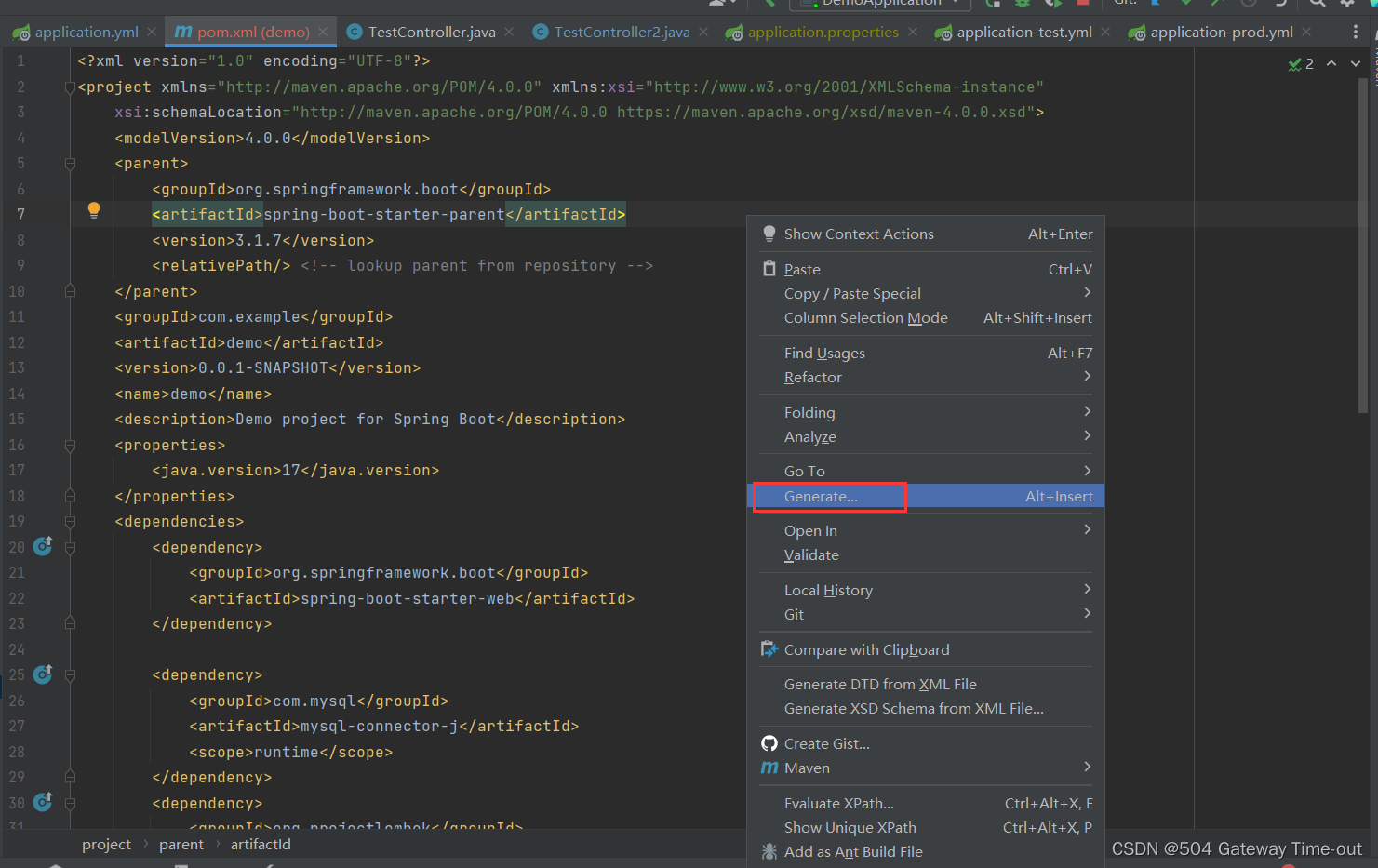
Task: Click the 'project' breadcrumb
Action: (106, 845)
